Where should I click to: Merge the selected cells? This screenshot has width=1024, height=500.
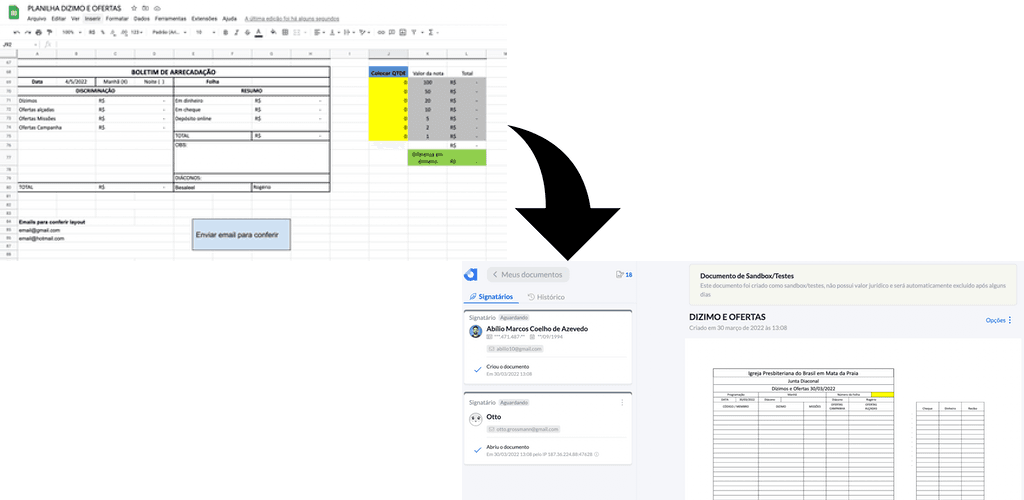[x=296, y=32]
